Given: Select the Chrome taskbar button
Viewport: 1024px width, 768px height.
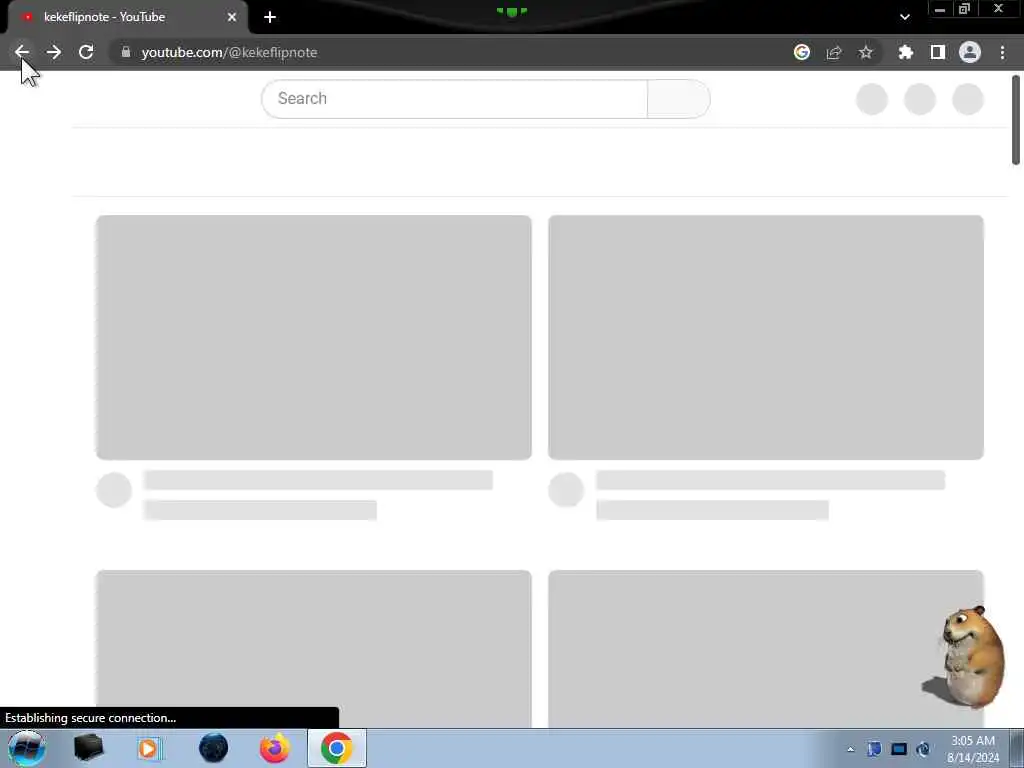Looking at the screenshot, I should point(337,748).
